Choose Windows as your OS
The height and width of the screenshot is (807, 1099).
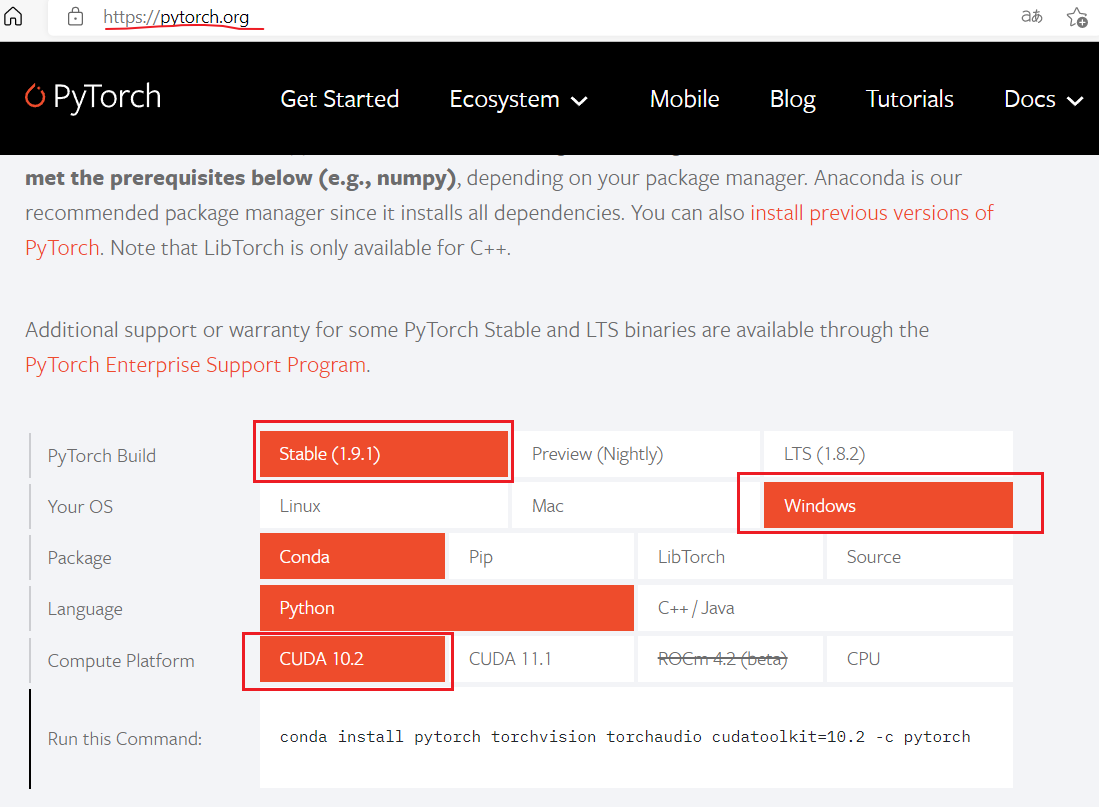(x=888, y=506)
